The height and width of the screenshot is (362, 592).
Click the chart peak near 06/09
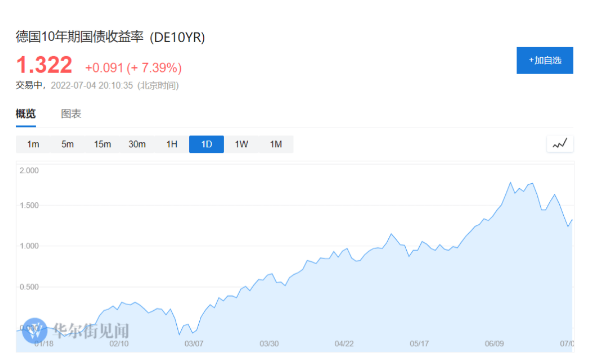point(510,183)
